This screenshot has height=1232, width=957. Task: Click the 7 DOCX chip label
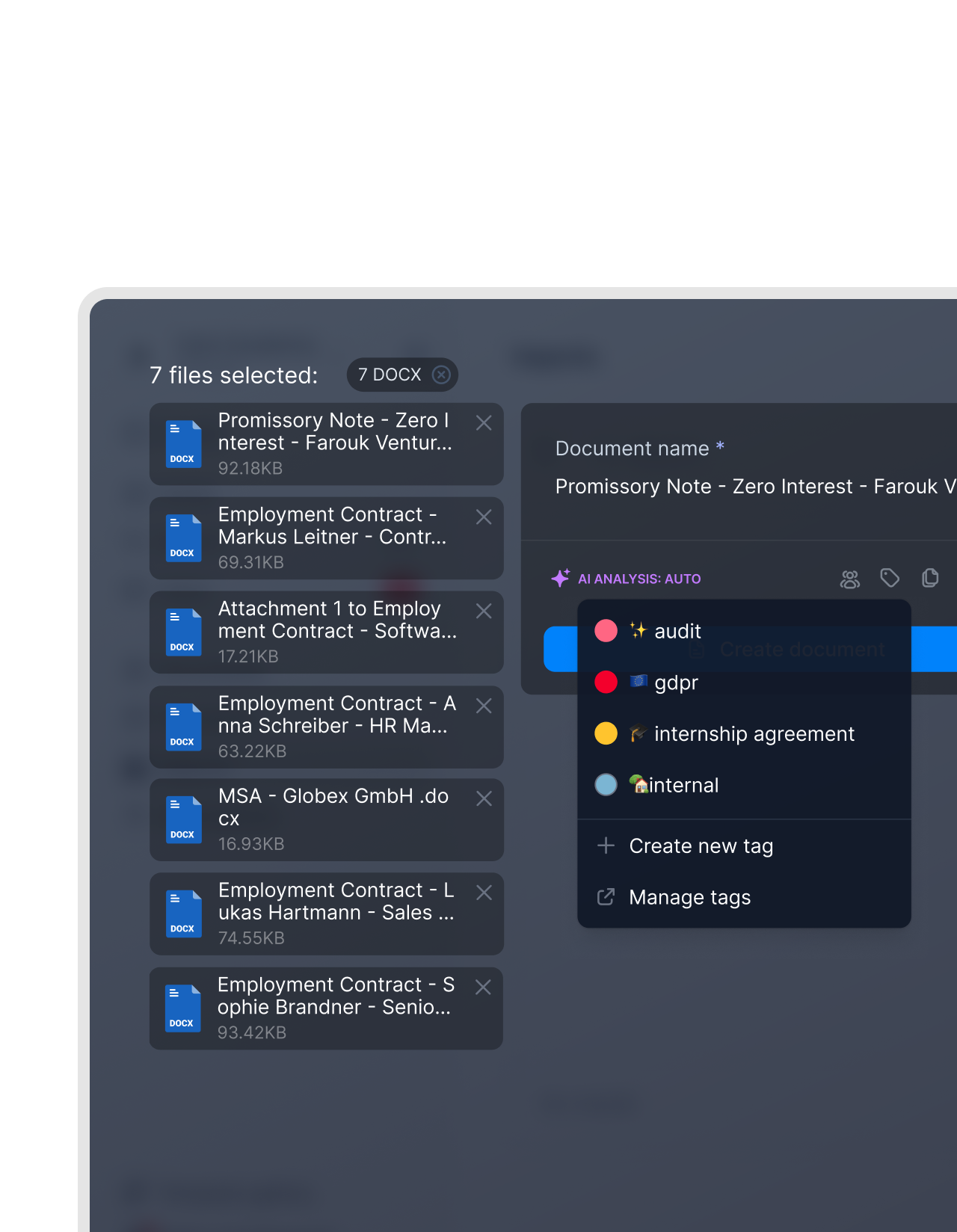coord(390,375)
